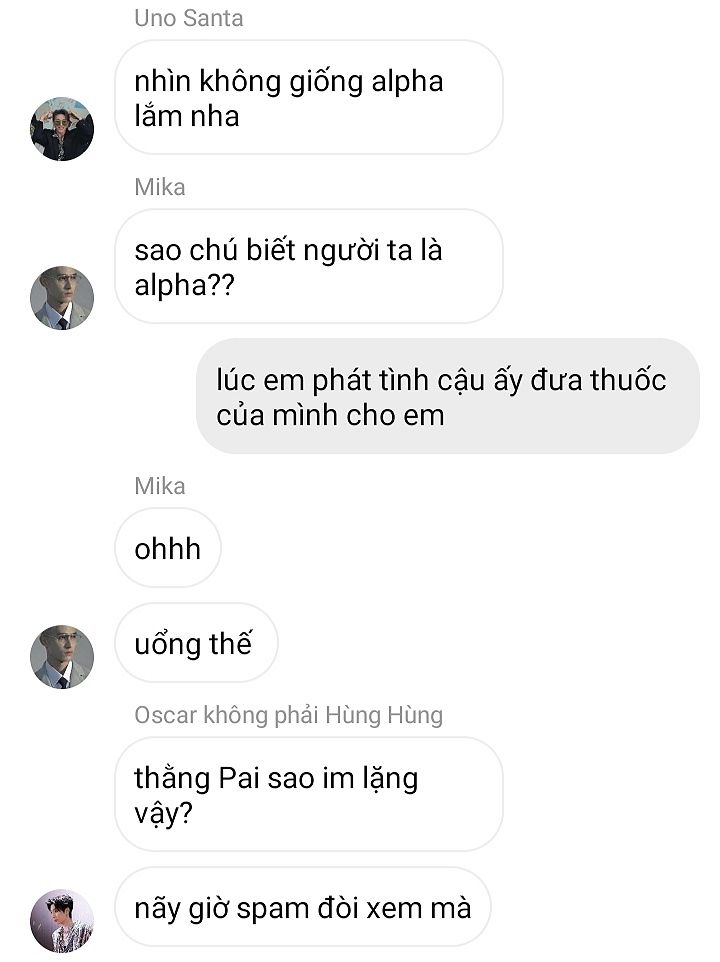The height and width of the screenshot is (962, 720).
Task: Open Uno Santa's profile avatar
Action: tap(62, 129)
